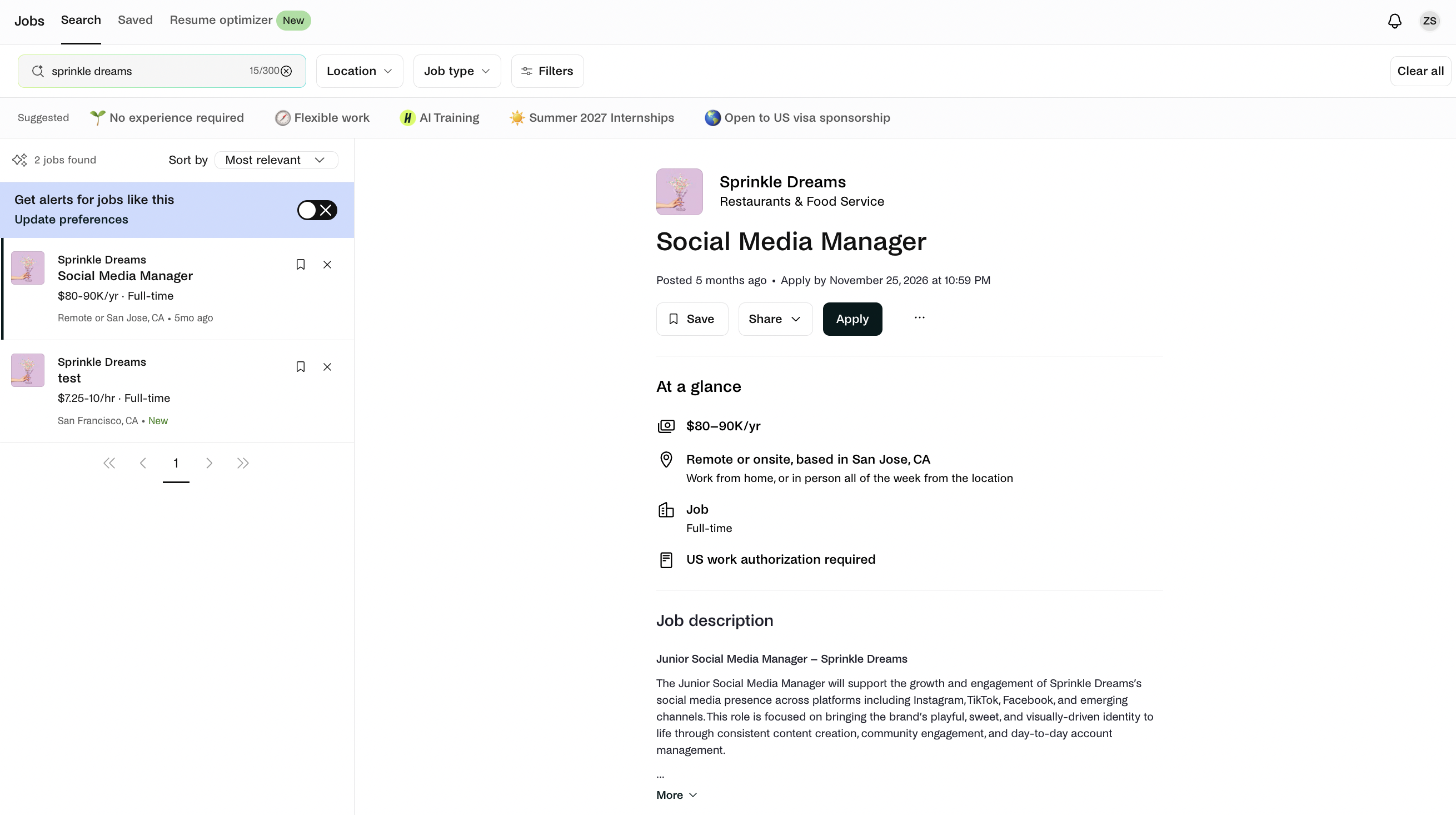Select page 1 in pagination
1456x815 pixels.
pyautogui.click(x=176, y=463)
